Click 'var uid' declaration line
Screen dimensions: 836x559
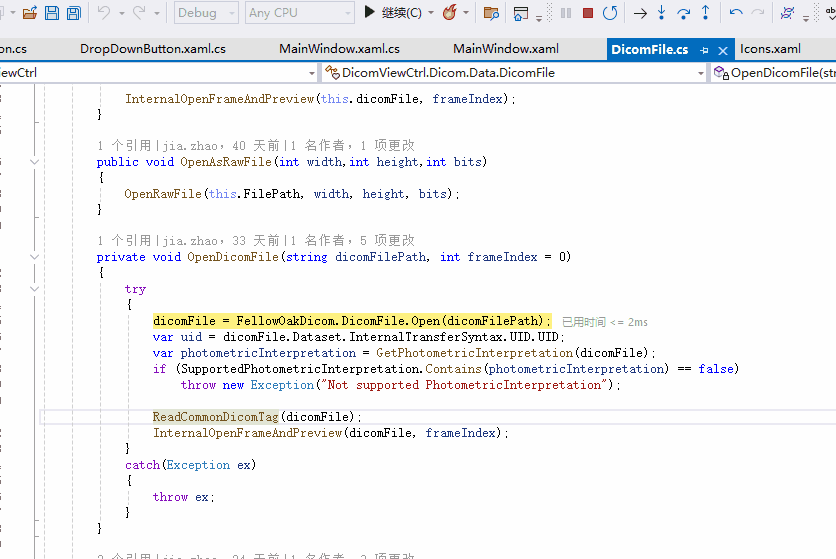click(x=358, y=337)
